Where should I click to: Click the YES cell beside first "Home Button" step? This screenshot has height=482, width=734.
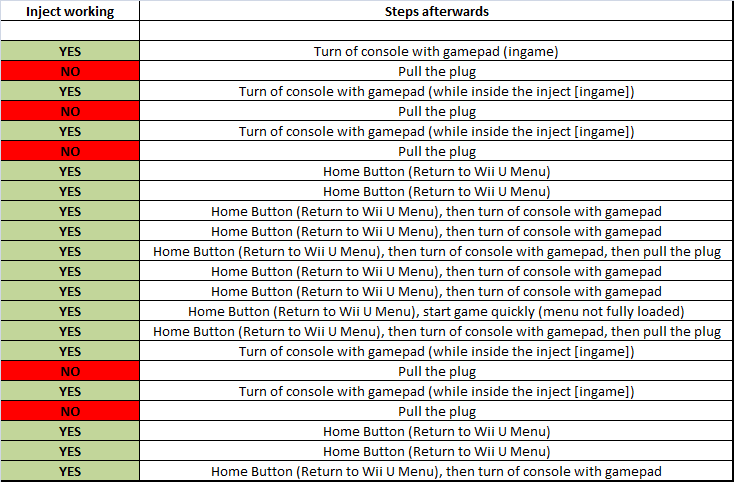coord(70,171)
